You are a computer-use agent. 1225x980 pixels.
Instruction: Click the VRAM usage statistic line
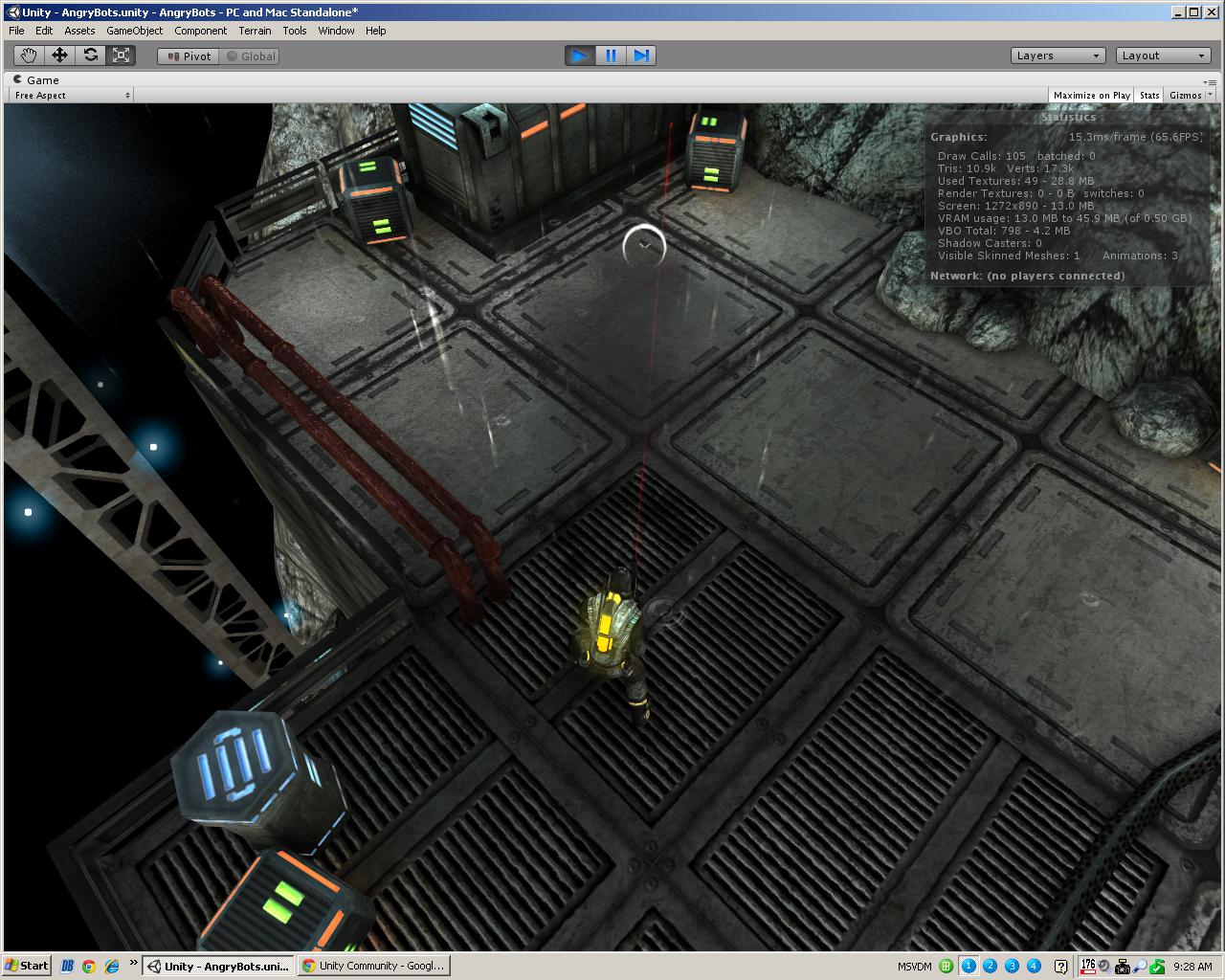[x=1064, y=218]
